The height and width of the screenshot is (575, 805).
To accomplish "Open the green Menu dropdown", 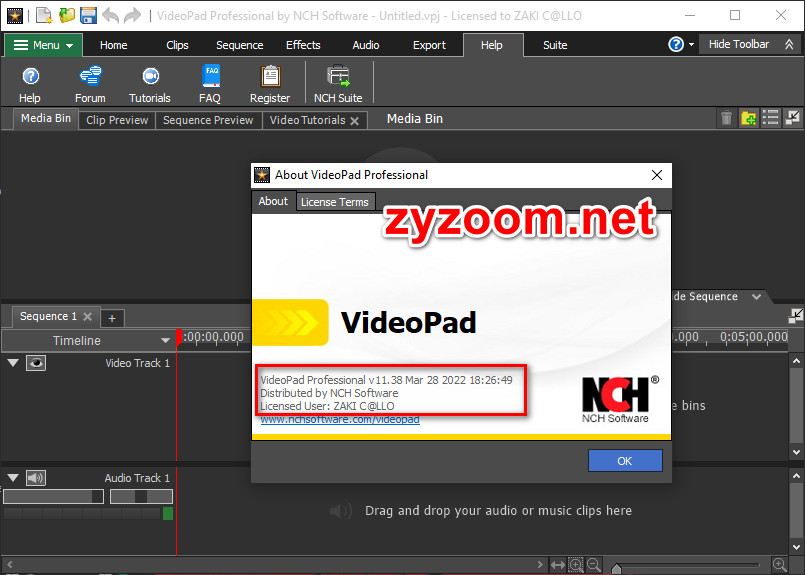I will click(44, 45).
